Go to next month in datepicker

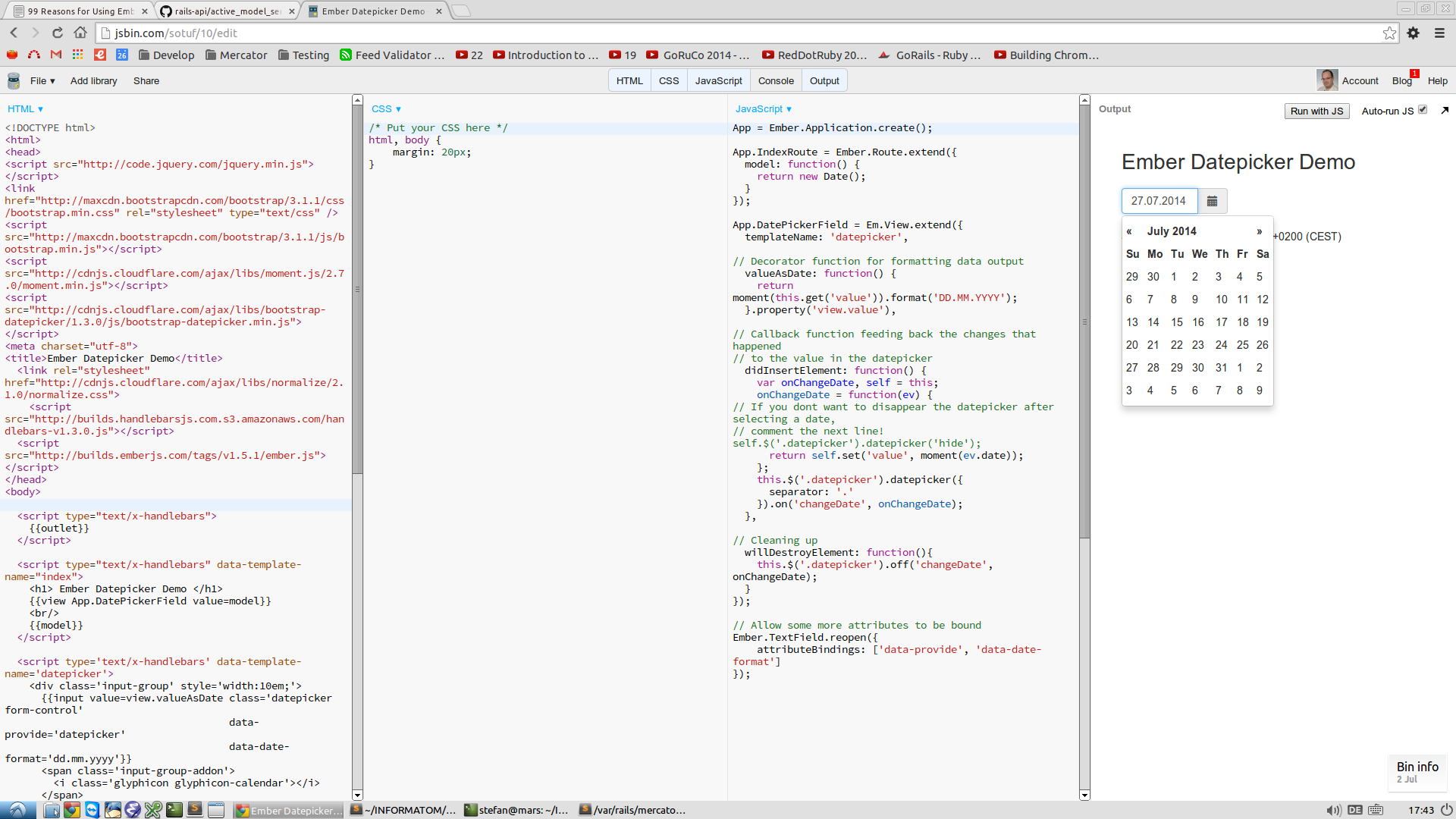1260,231
